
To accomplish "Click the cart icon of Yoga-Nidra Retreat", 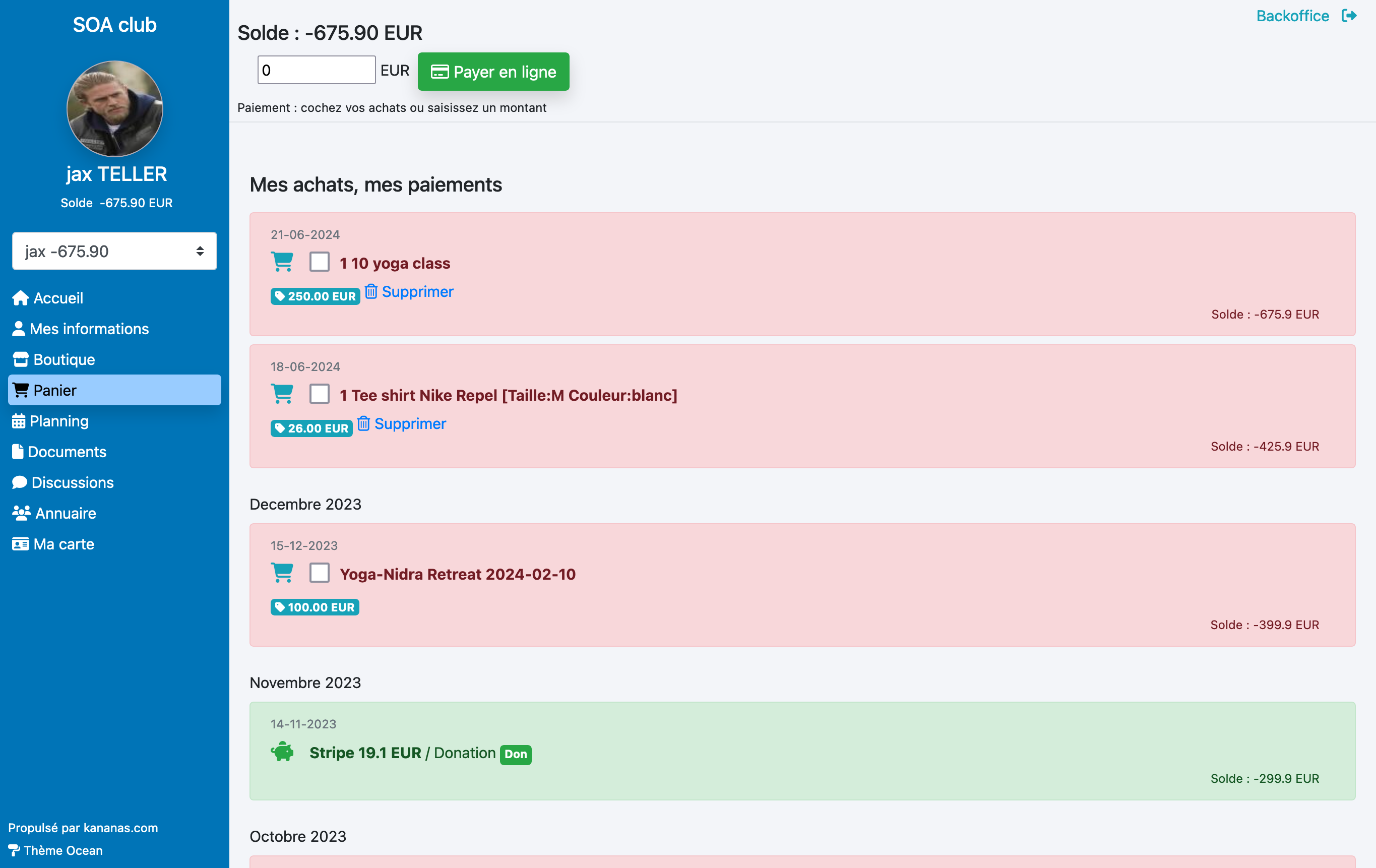I will 282,573.
